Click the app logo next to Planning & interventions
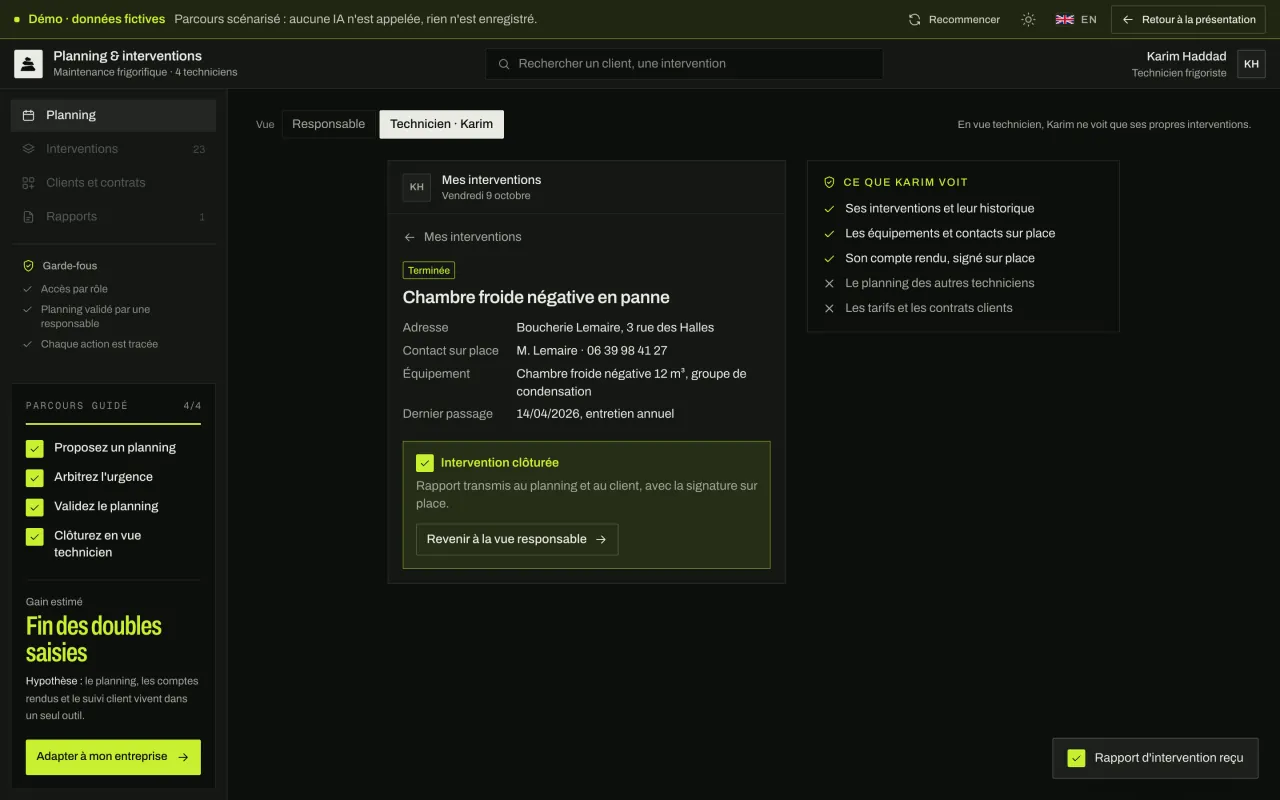The image size is (1280, 800). 28,64
